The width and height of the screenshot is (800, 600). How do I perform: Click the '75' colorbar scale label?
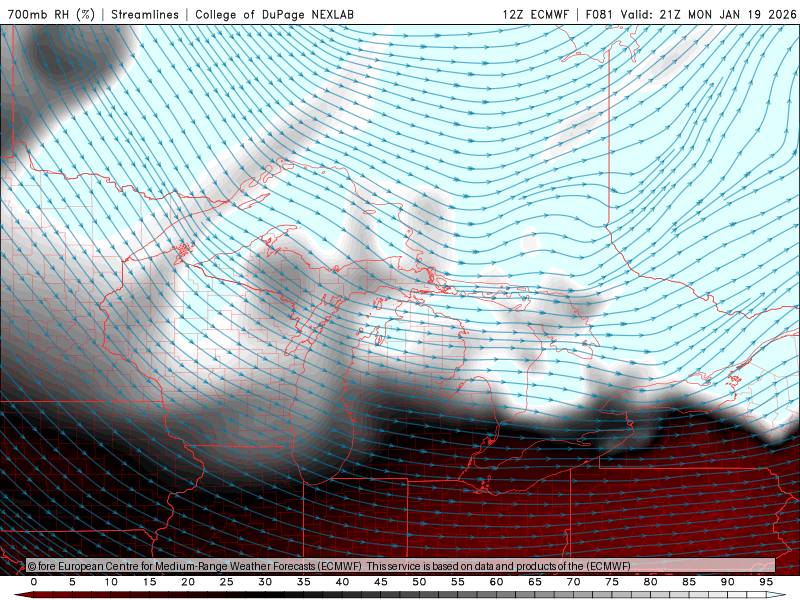612,582
